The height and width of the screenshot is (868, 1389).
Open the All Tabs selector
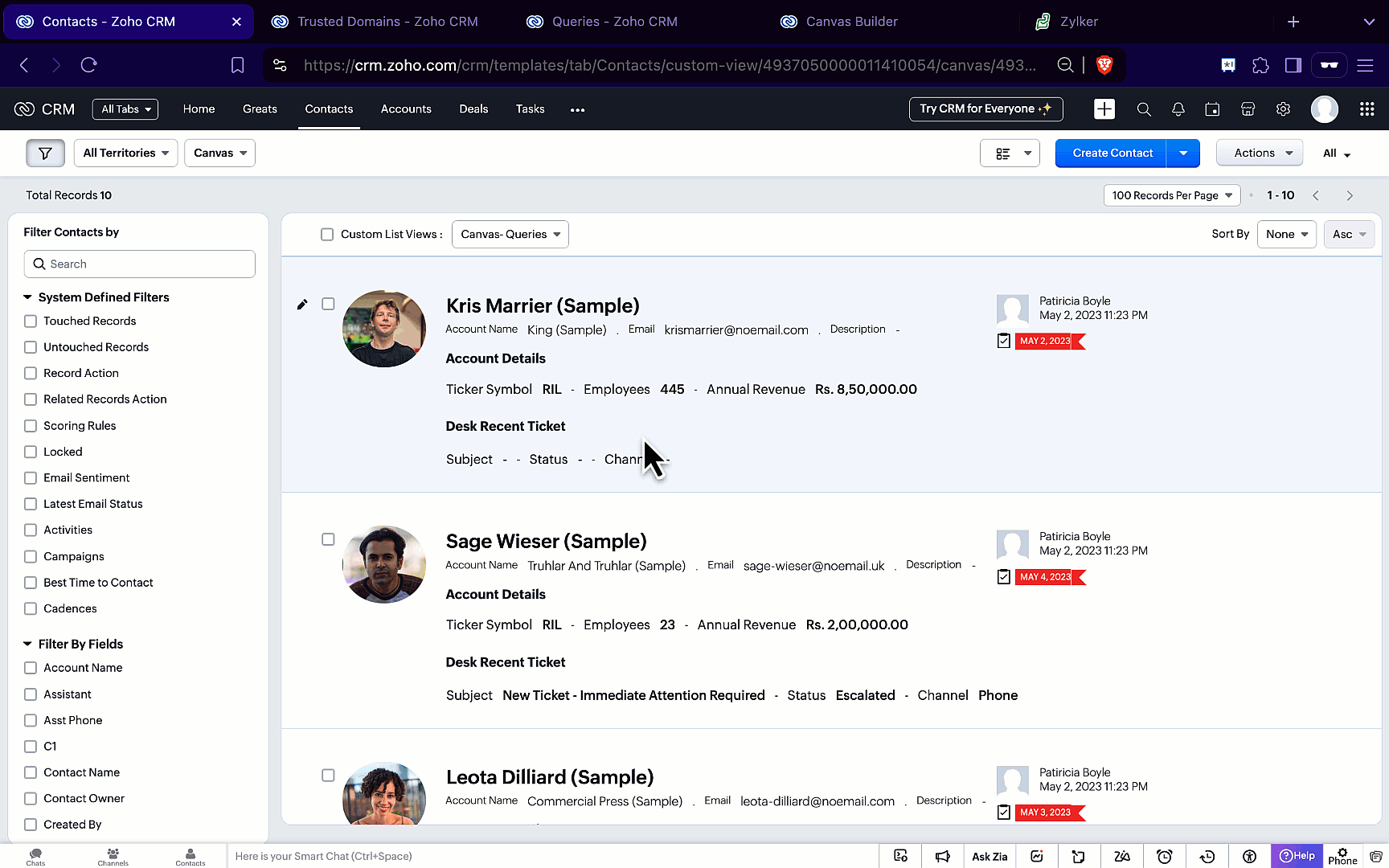125,109
